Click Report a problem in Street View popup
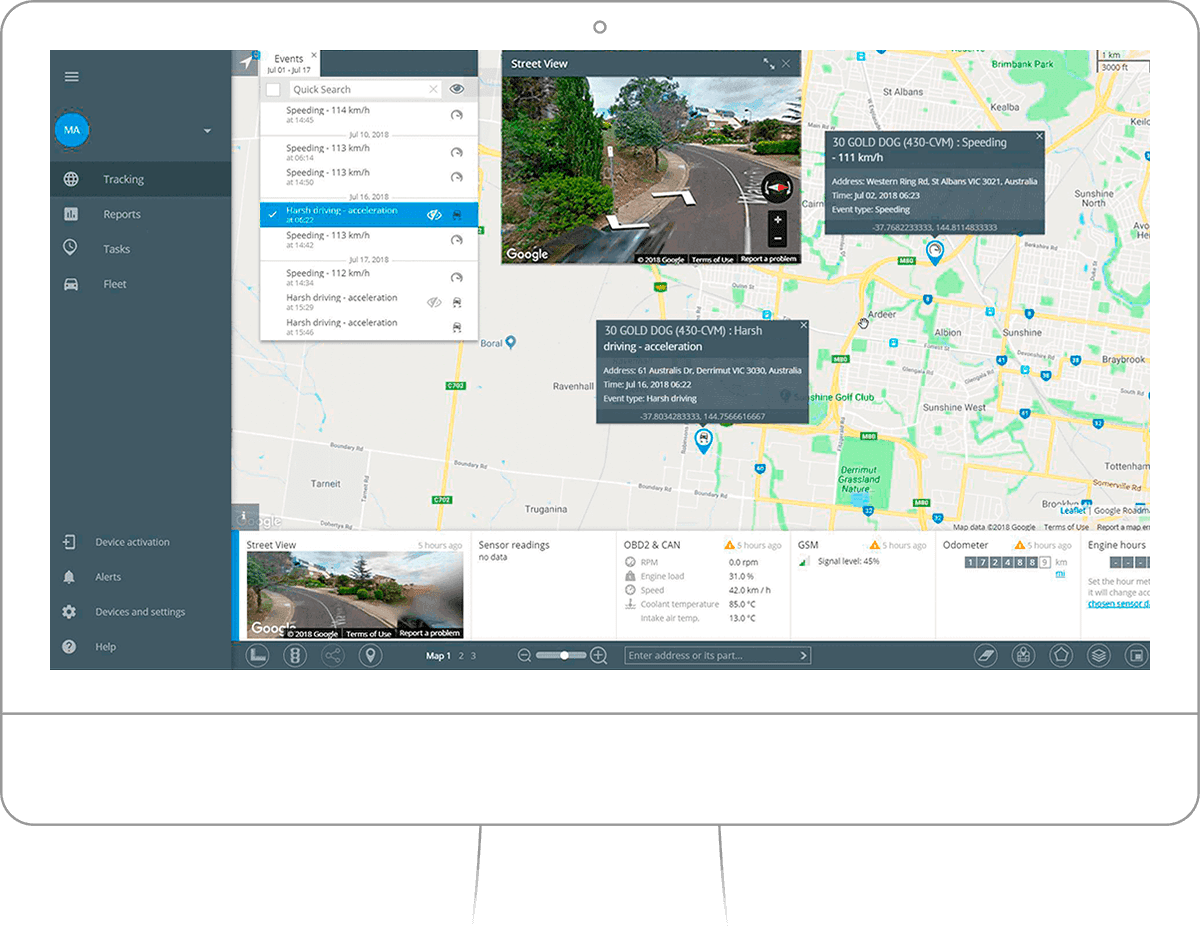 (768, 259)
